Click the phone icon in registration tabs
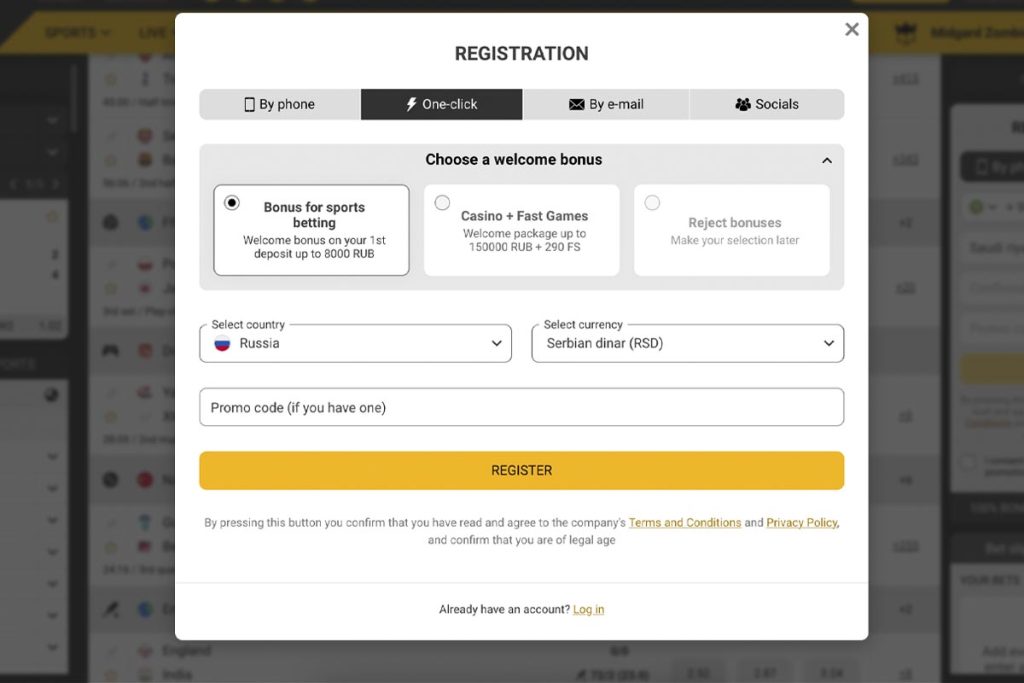 click(x=250, y=104)
